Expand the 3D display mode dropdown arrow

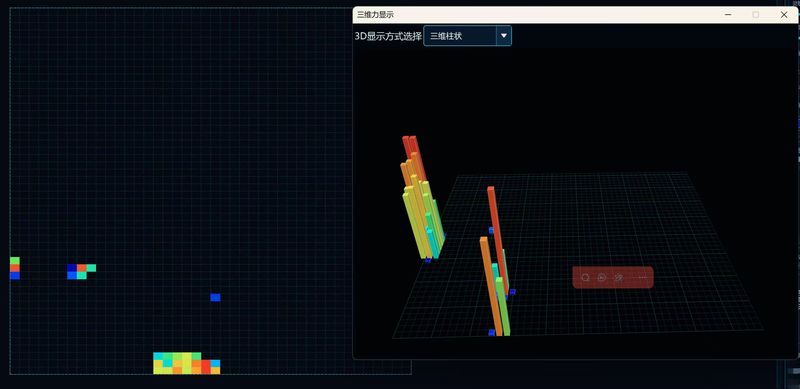point(504,36)
